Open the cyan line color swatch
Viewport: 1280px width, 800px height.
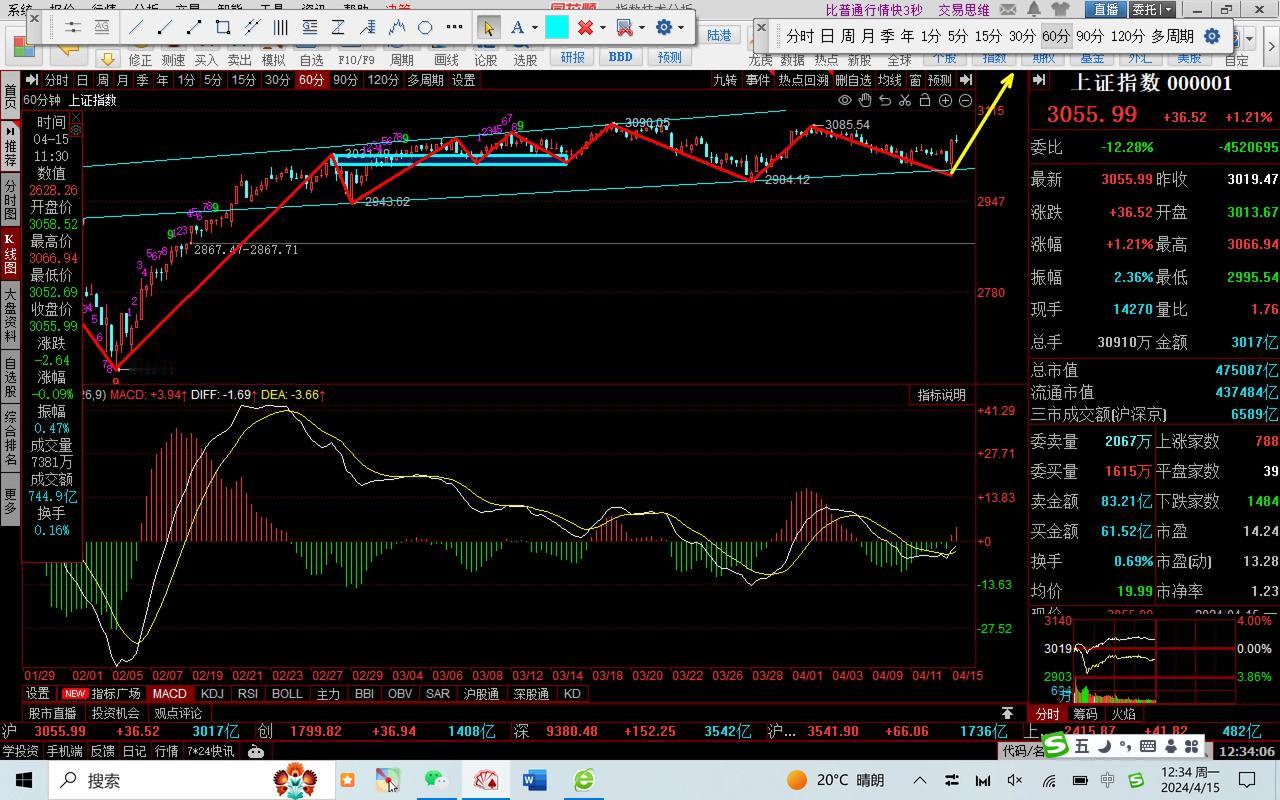coord(556,28)
